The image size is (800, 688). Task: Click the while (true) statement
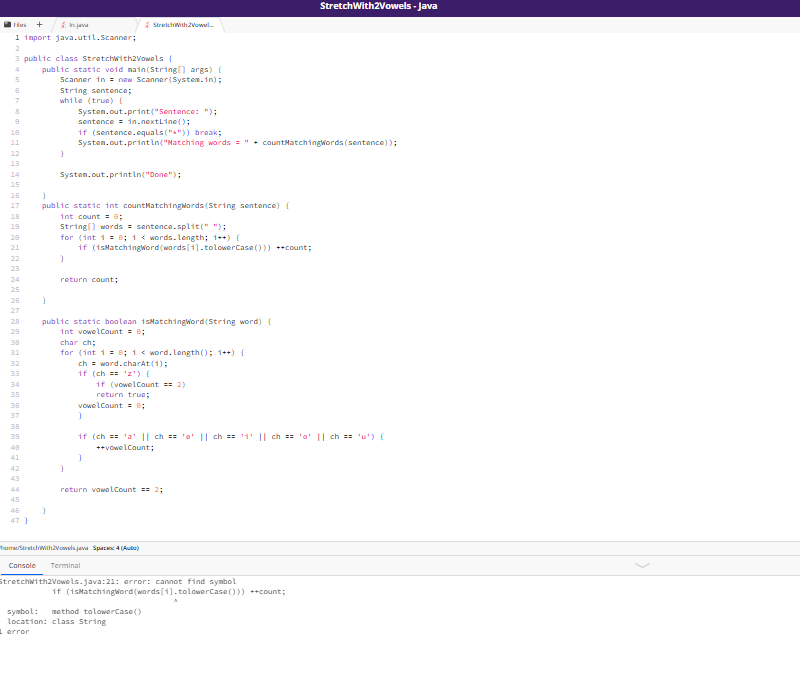(91, 101)
